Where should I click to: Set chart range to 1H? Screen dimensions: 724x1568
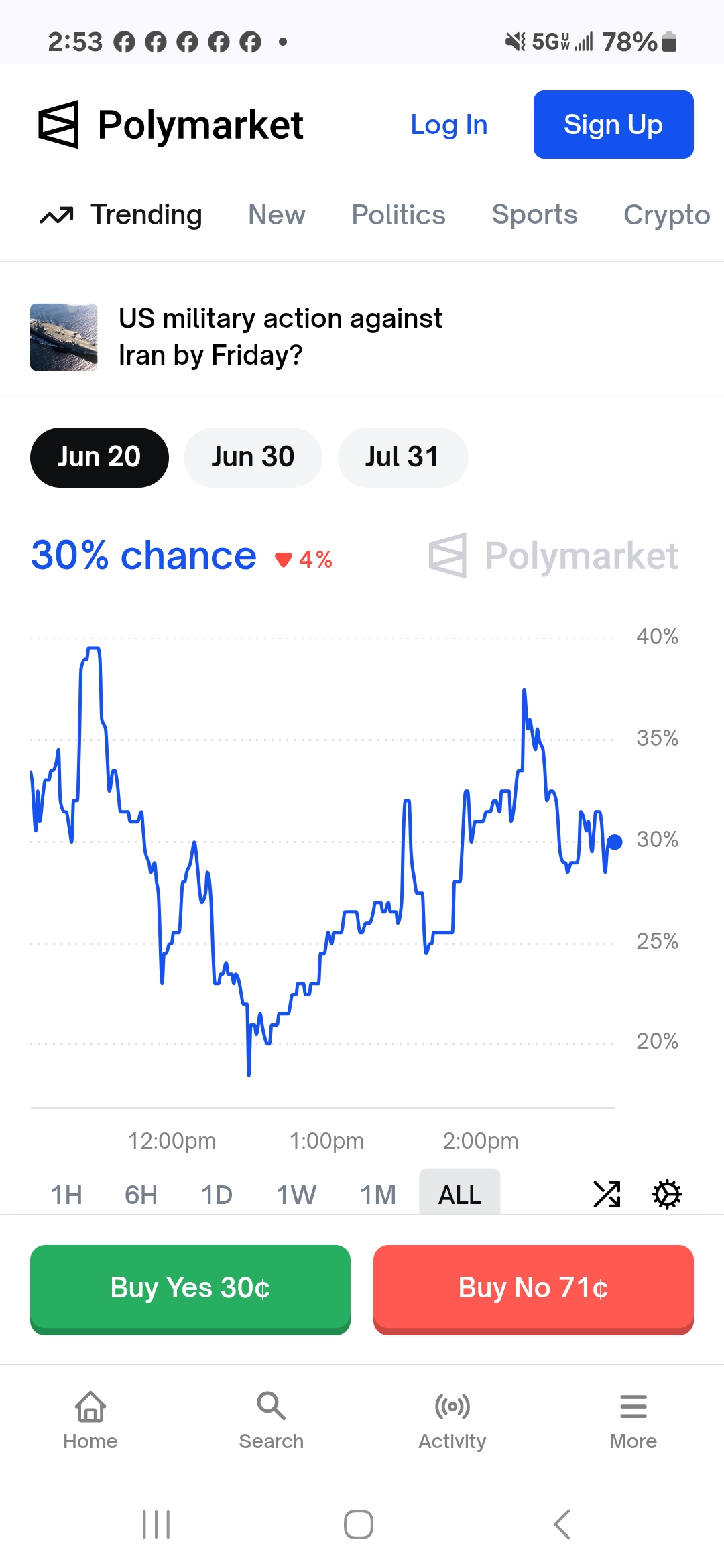(x=67, y=1195)
